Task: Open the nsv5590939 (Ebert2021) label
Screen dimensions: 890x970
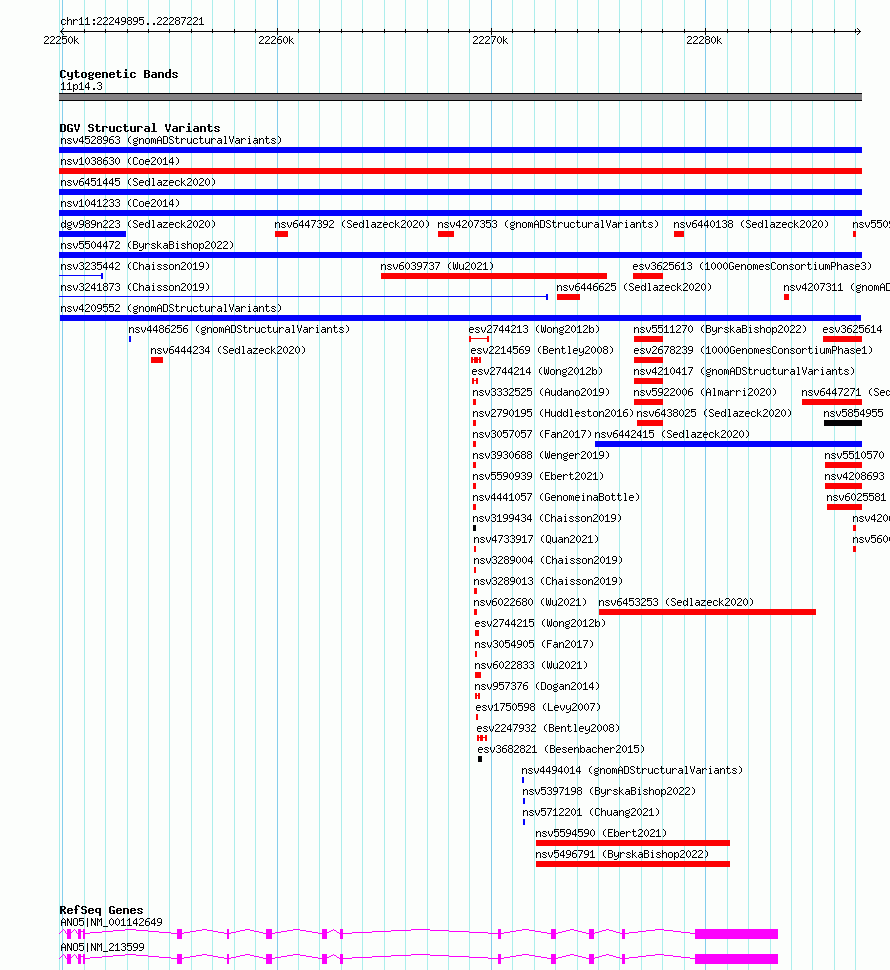Action: point(538,477)
